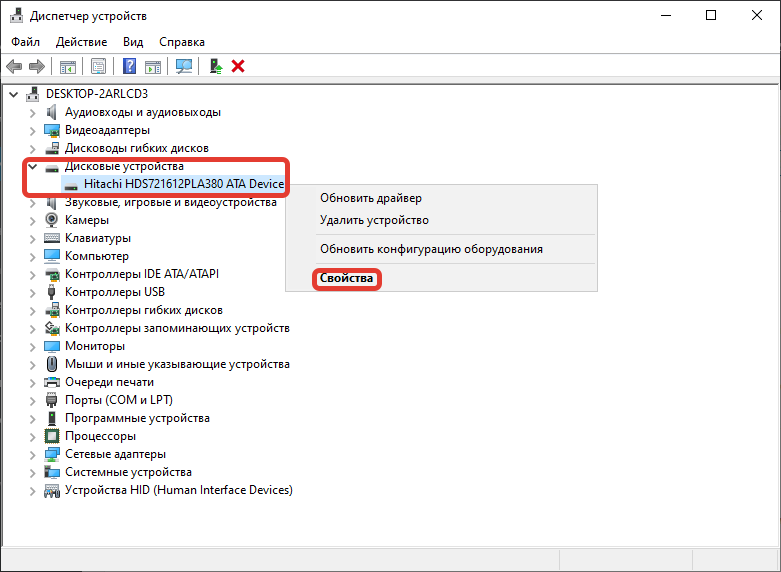781x572 pixels.
Task: Select the Порты (COM и LPT) label
Action: [119, 400]
